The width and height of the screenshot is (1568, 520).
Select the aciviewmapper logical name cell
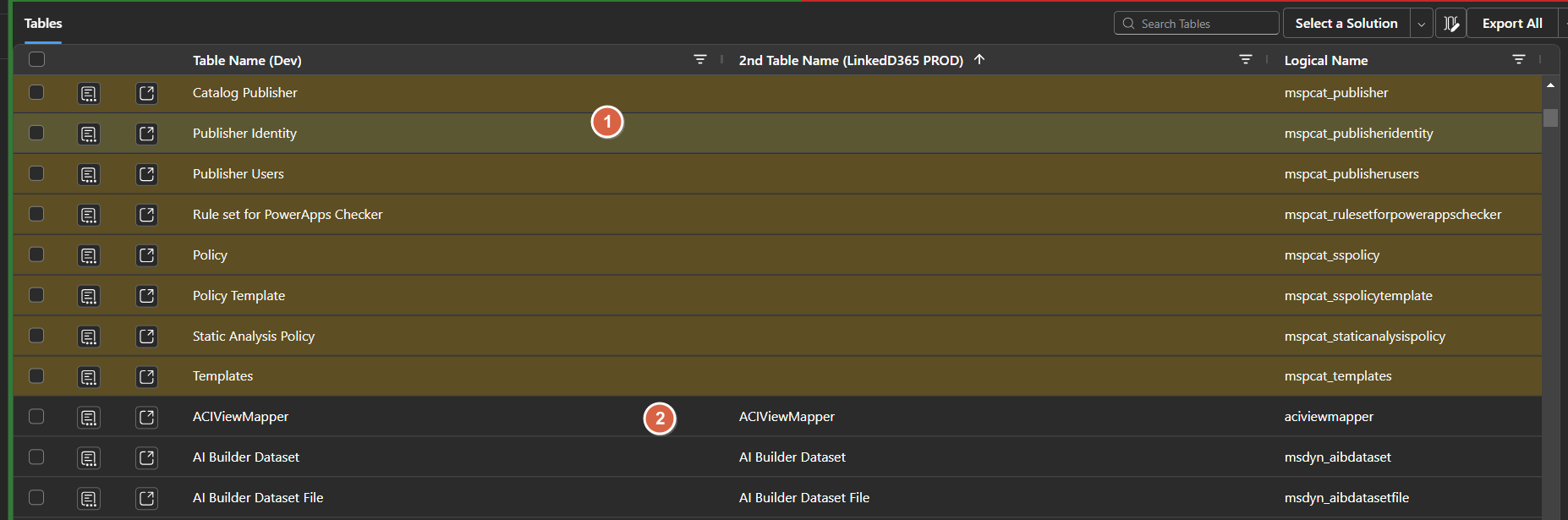[1329, 417]
